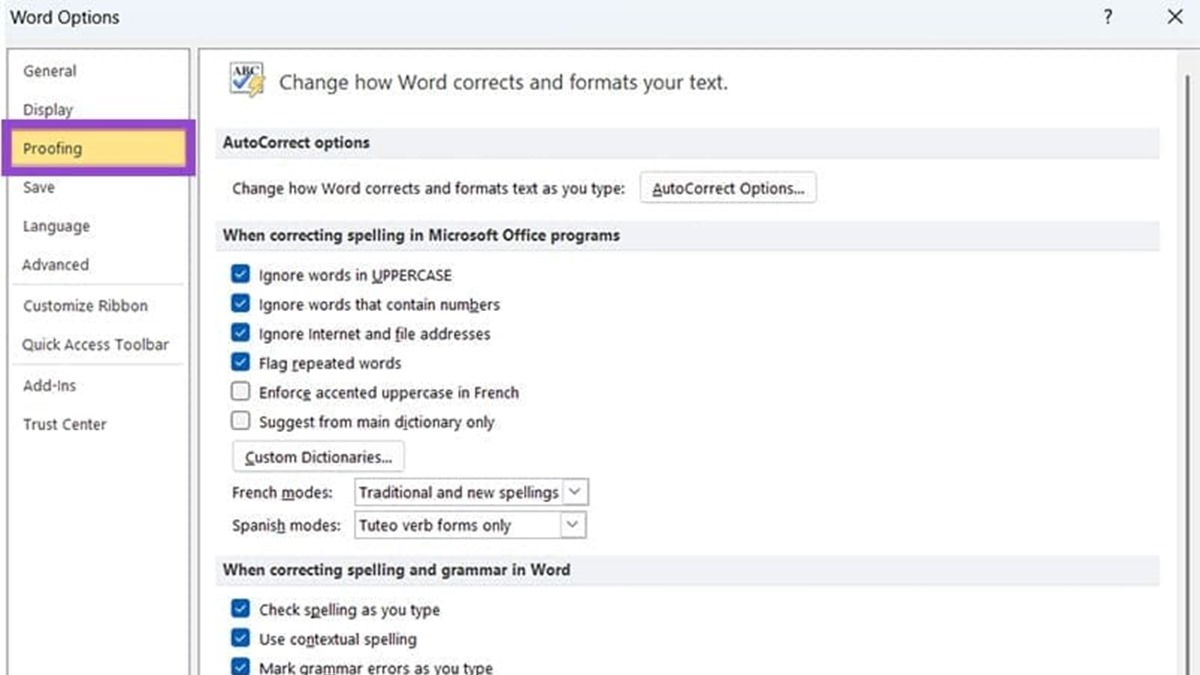
Task: Select Quick Access Toolbar in sidebar
Action: (x=96, y=345)
